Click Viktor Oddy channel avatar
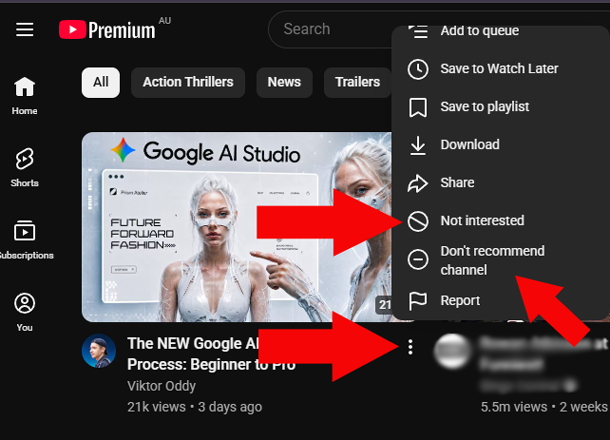The height and width of the screenshot is (440, 610). coord(99,351)
